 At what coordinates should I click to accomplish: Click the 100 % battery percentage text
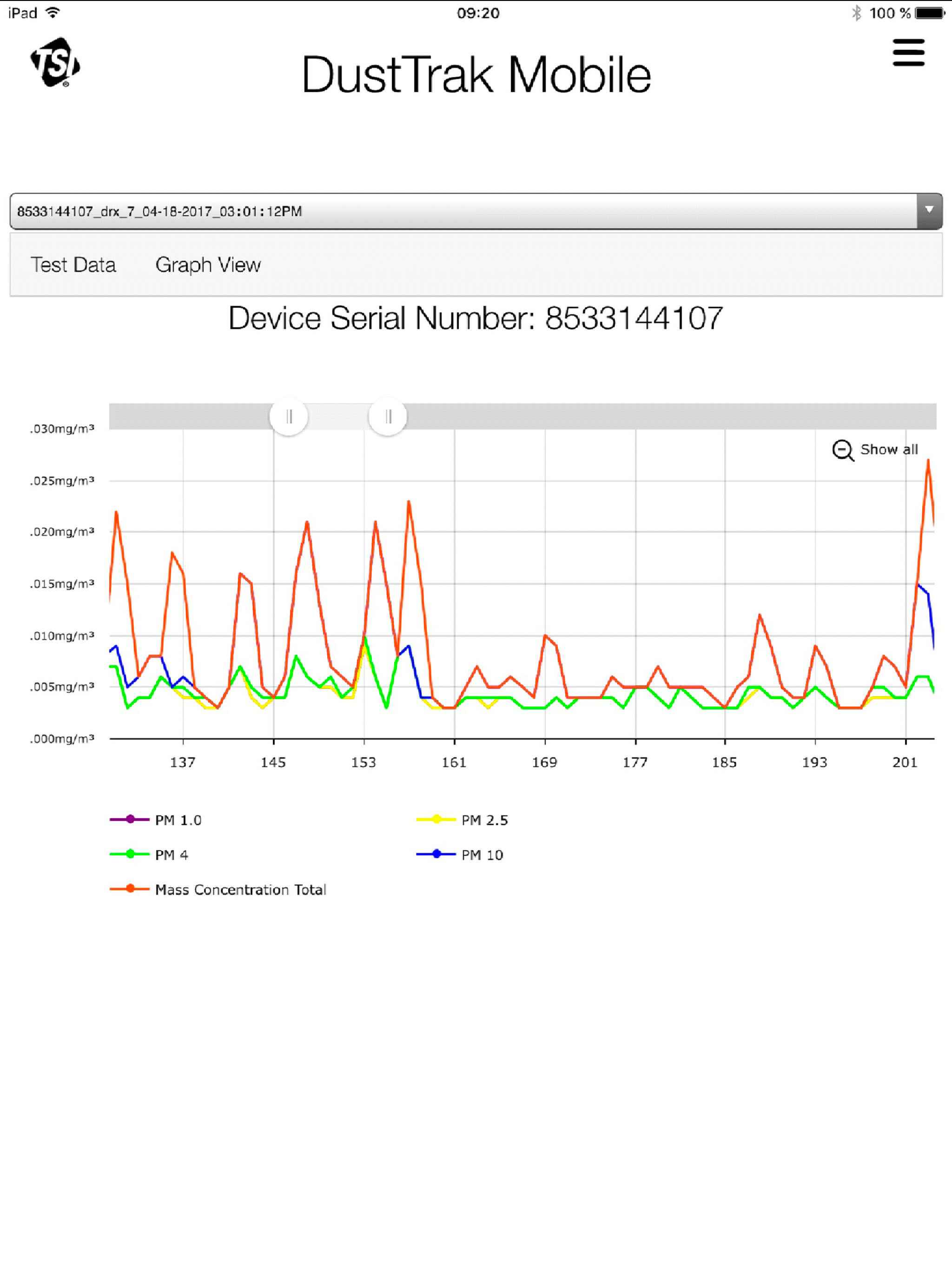[x=890, y=13]
